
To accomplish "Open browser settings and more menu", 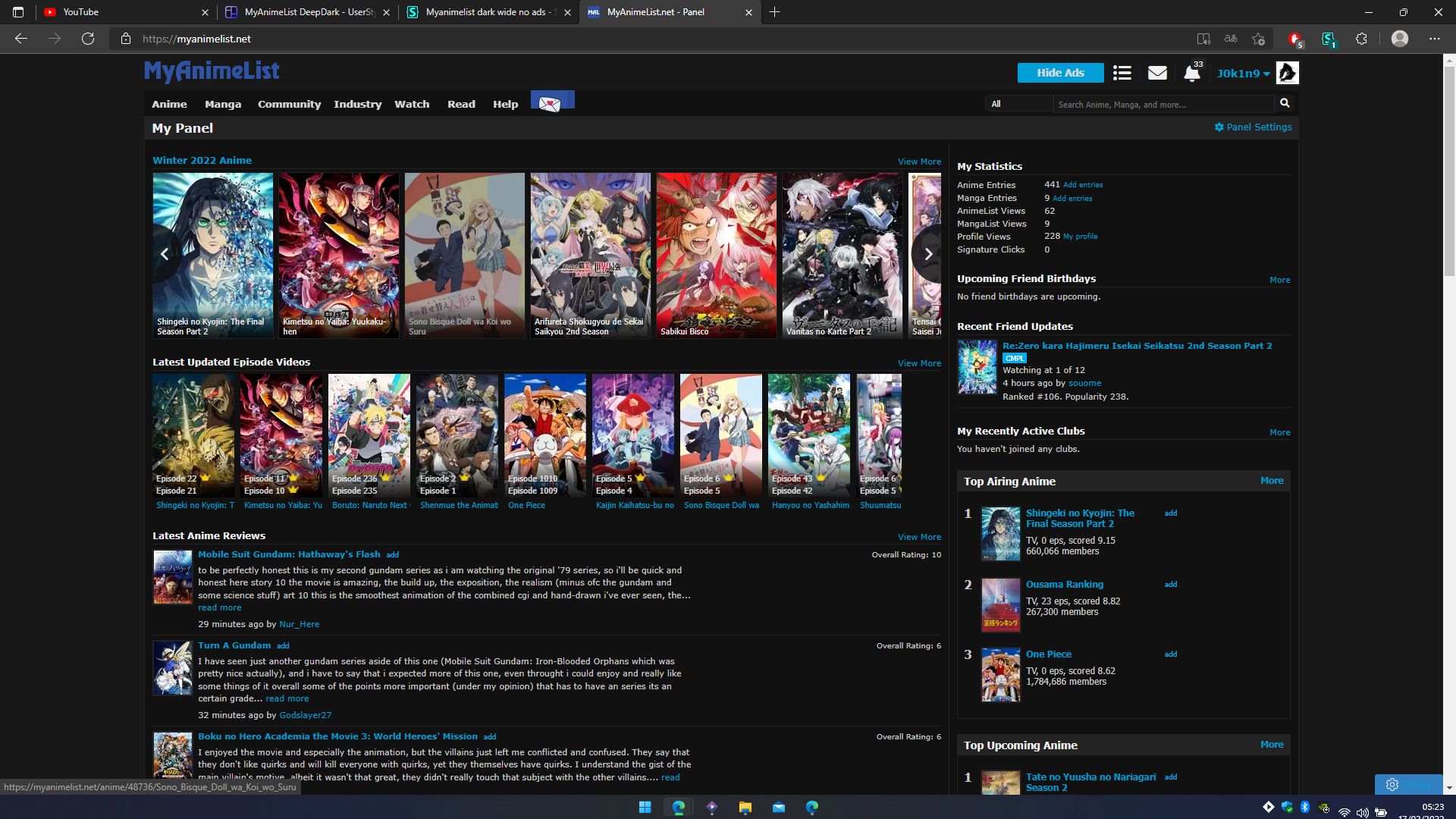I will (1434, 39).
